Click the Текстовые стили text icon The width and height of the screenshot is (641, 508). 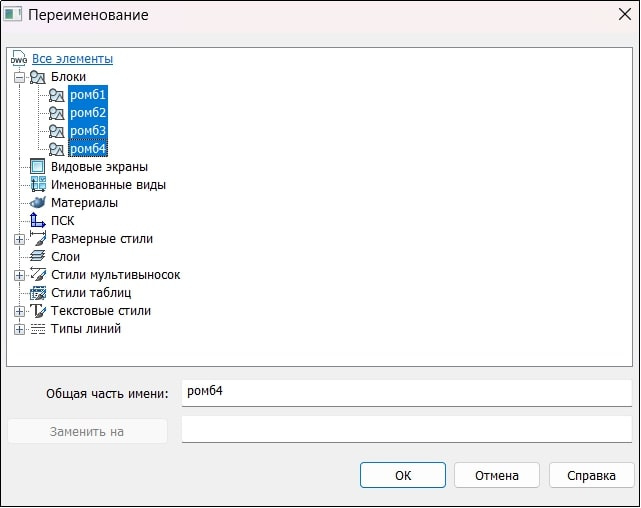click(x=38, y=311)
